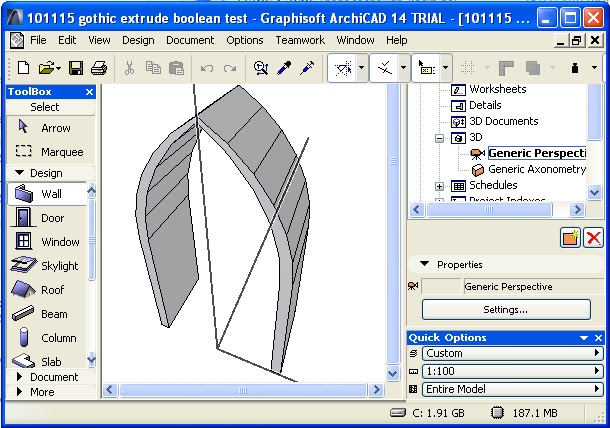The width and height of the screenshot is (610, 428).
Task: Open the special snap dropdown arrow
Action: click(x=403, y=68)
